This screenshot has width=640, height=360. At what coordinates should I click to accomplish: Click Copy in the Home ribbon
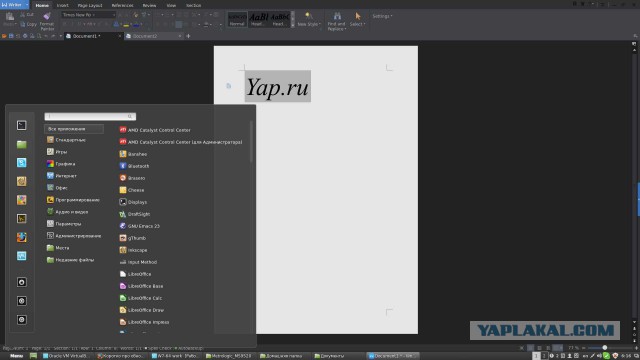(29, 24)
